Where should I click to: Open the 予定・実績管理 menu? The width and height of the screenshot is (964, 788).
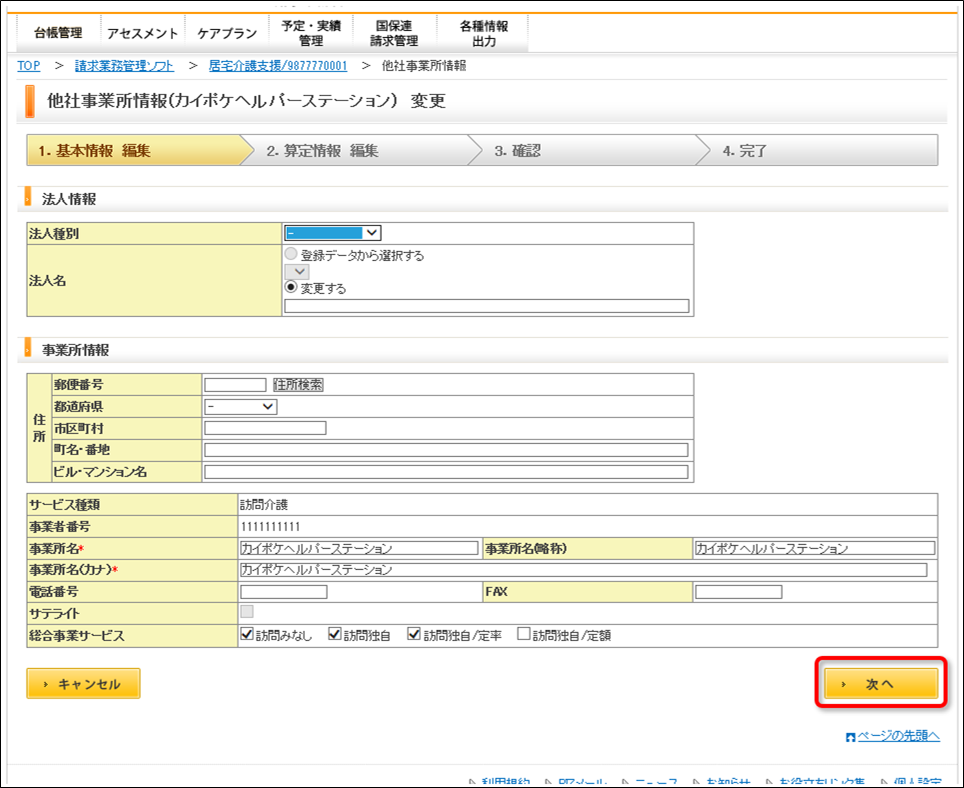pos(310,33)
